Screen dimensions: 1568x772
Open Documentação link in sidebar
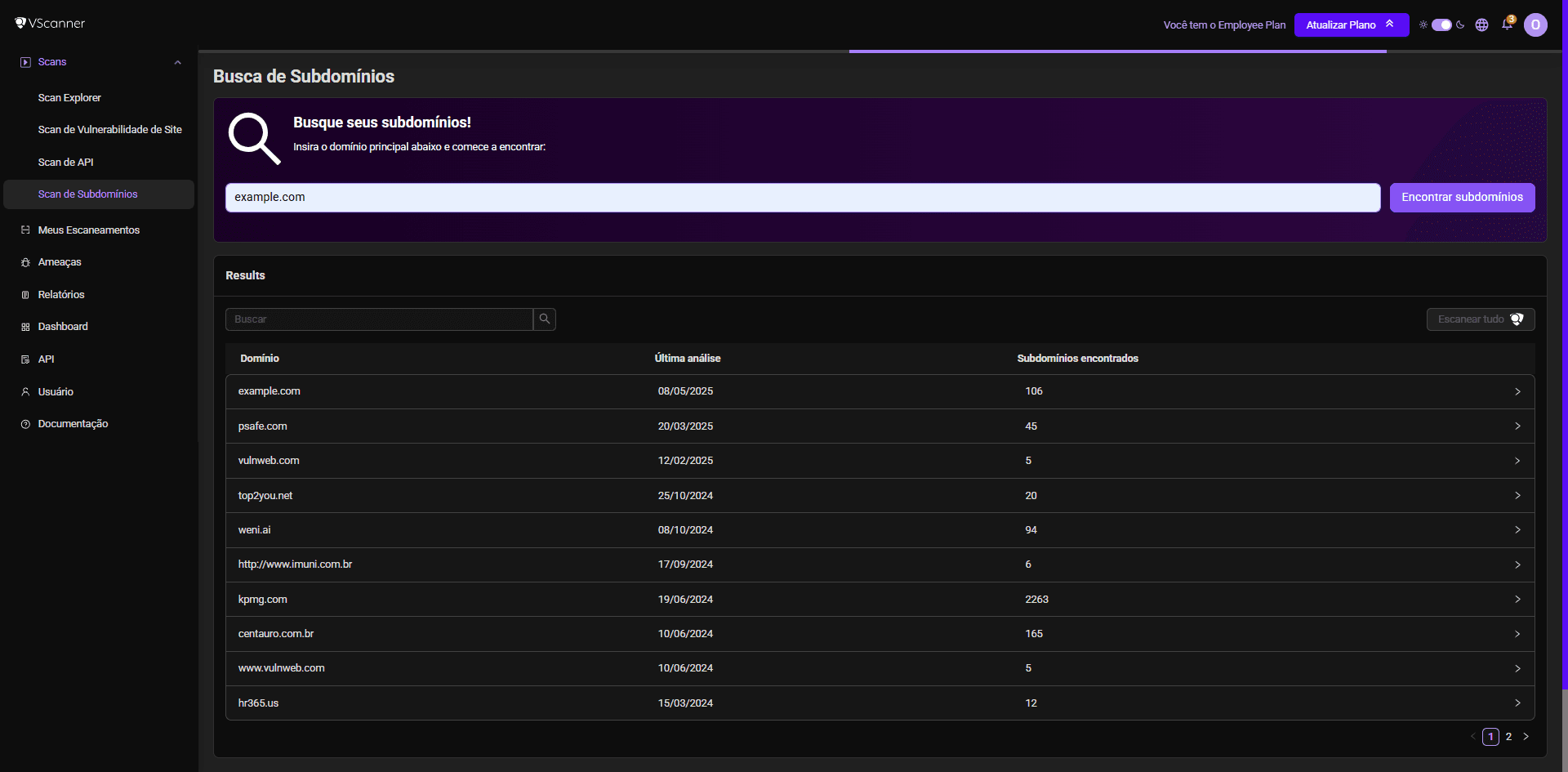pyautogui.click(x=73, y=424)
